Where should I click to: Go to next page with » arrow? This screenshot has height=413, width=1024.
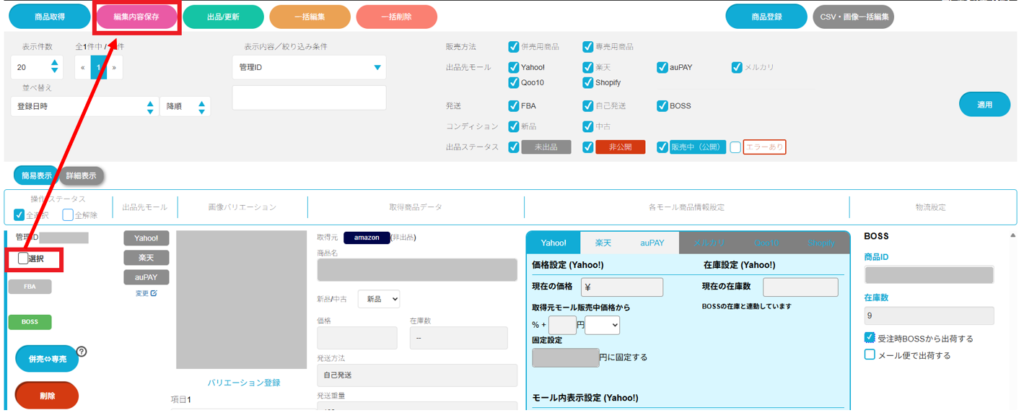(x=115, y=67)
